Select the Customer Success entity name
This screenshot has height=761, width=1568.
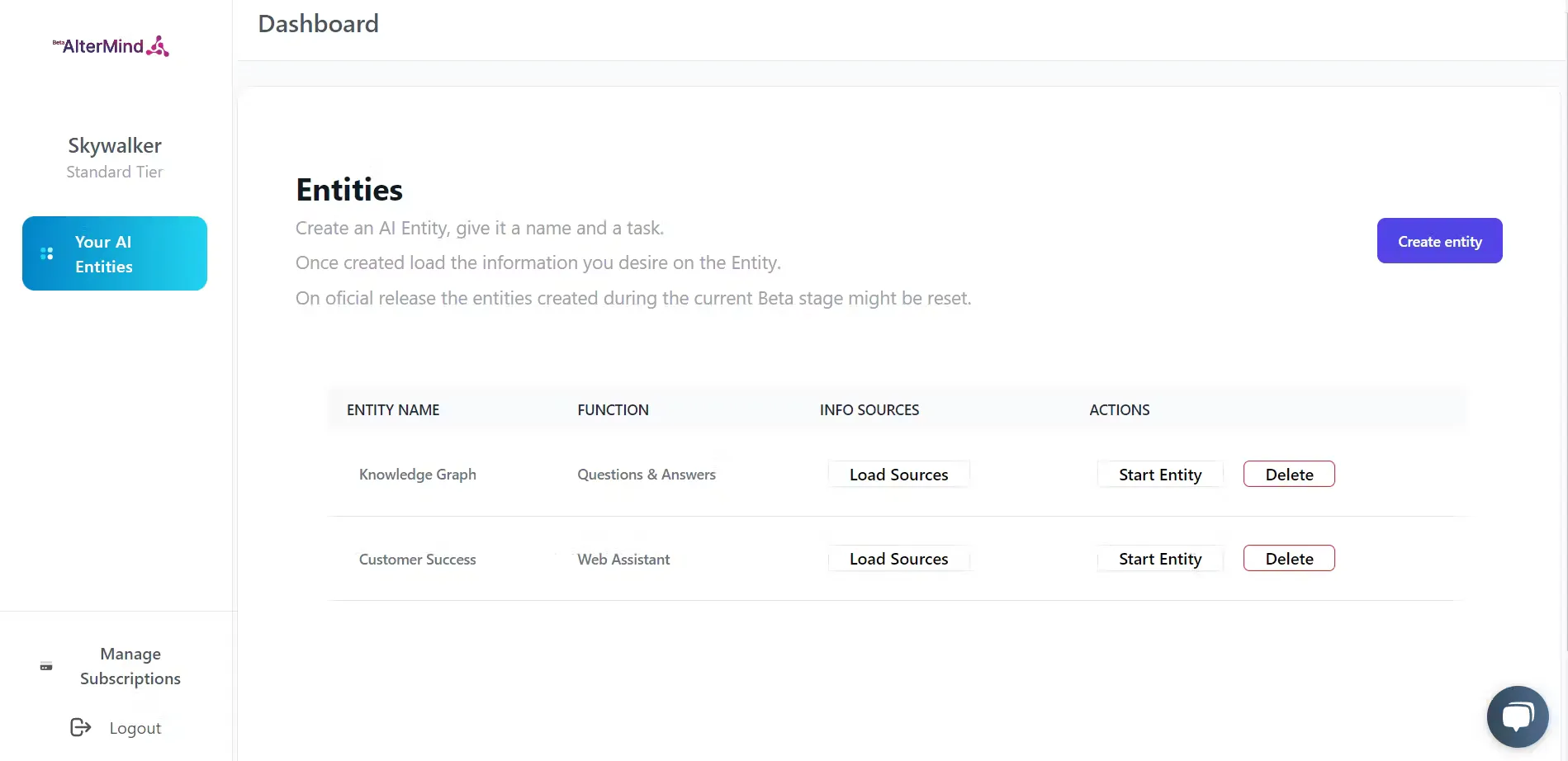[417, 559]
